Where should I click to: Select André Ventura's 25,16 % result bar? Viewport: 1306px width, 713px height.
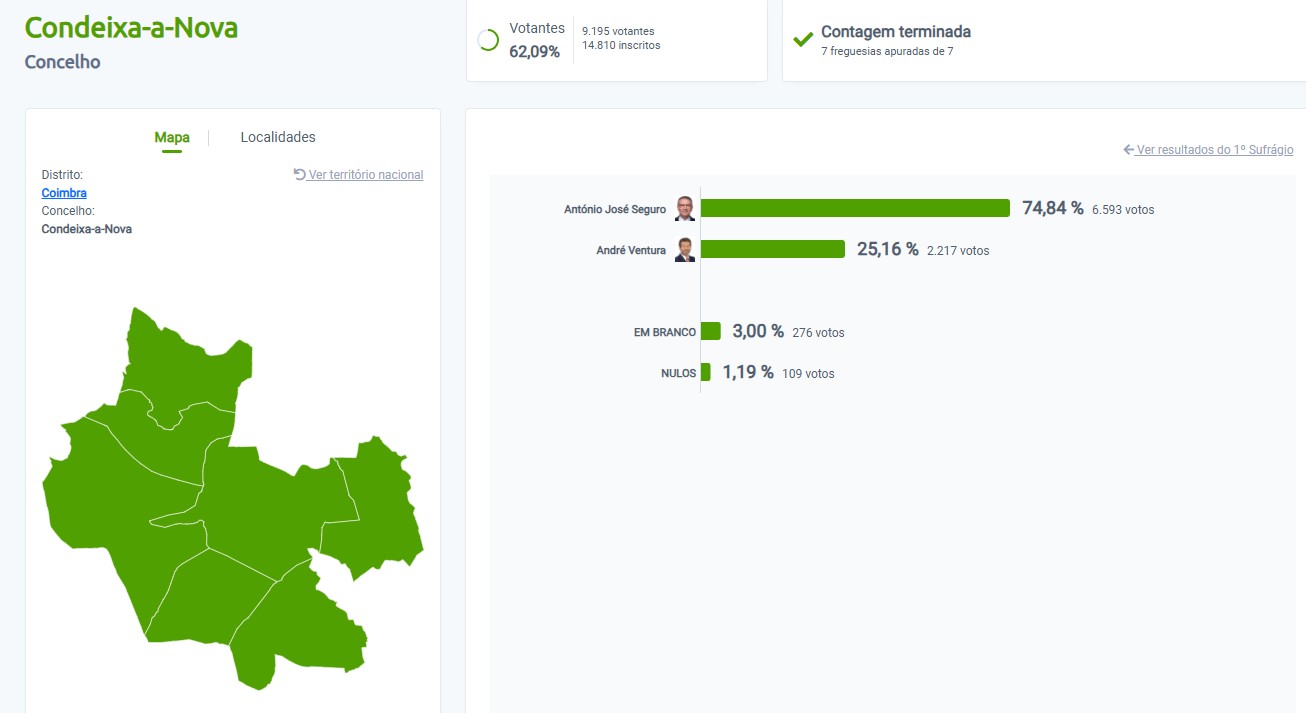pyautogui.click(x=773, y=249)
